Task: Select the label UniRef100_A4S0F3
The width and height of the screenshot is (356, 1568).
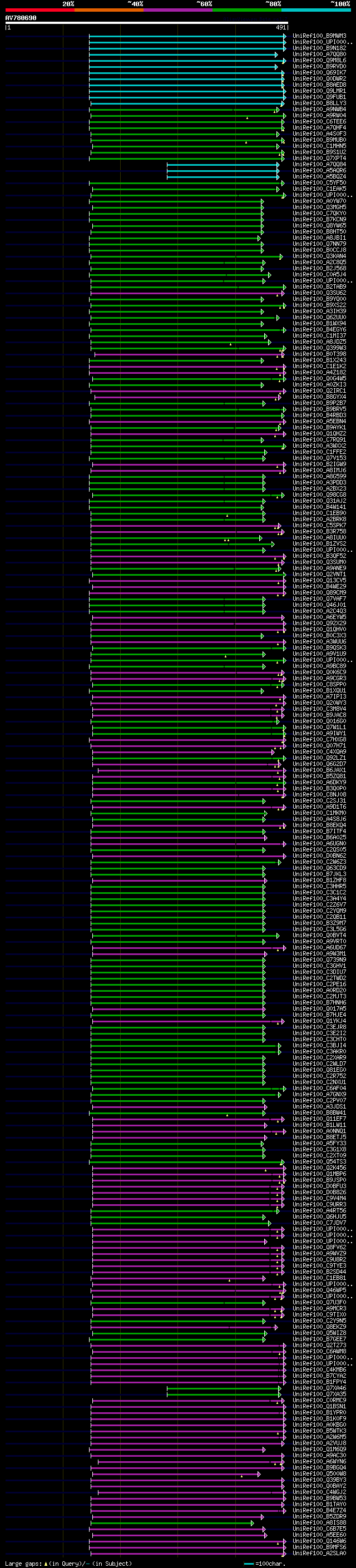Action: 319,134
